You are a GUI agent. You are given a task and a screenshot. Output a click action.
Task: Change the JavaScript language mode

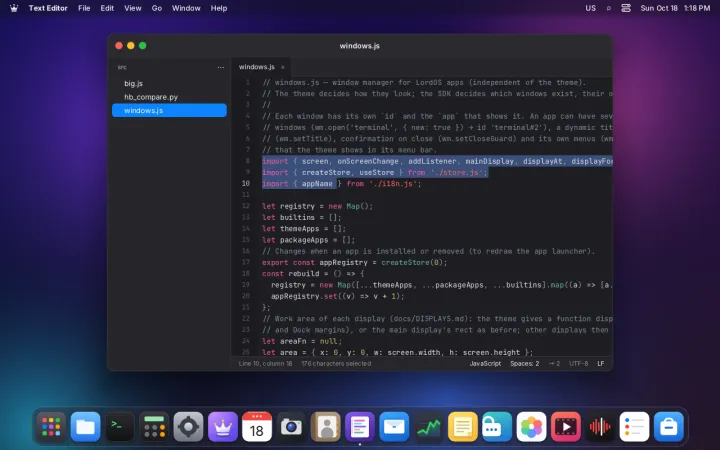(x=485, y=363)
